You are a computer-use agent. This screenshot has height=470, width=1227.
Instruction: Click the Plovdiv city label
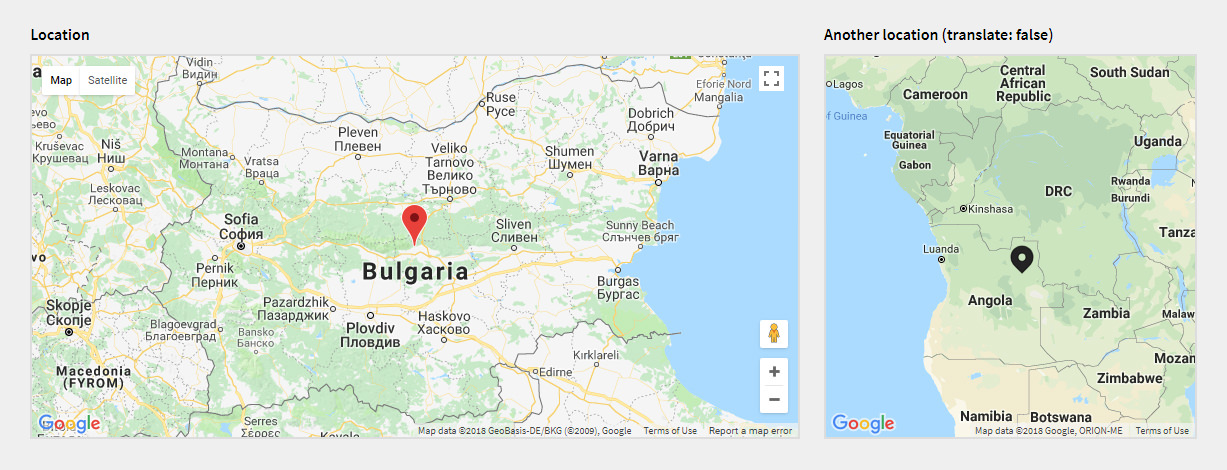(370, 335)
